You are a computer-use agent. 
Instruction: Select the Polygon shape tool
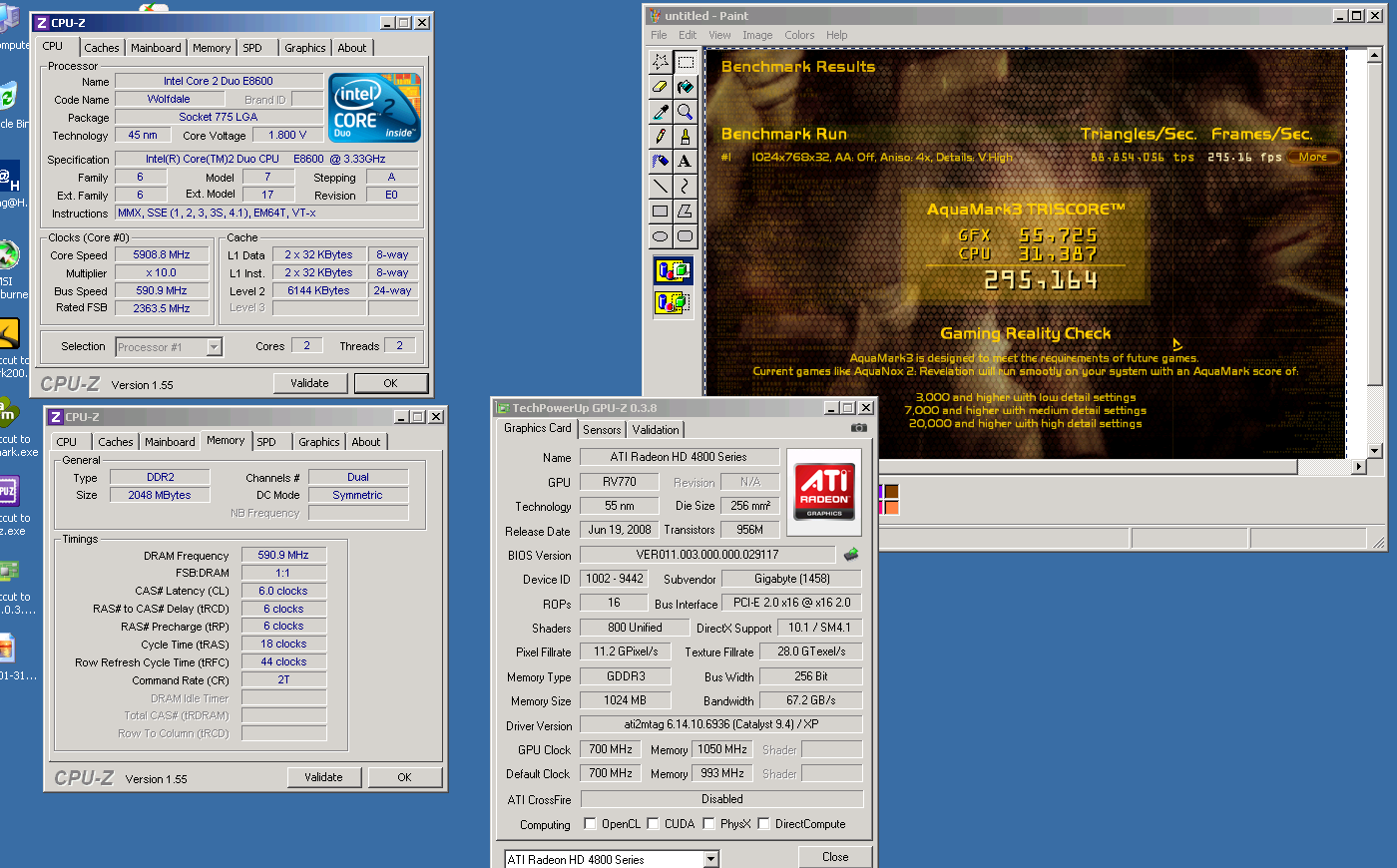(686, 211)
